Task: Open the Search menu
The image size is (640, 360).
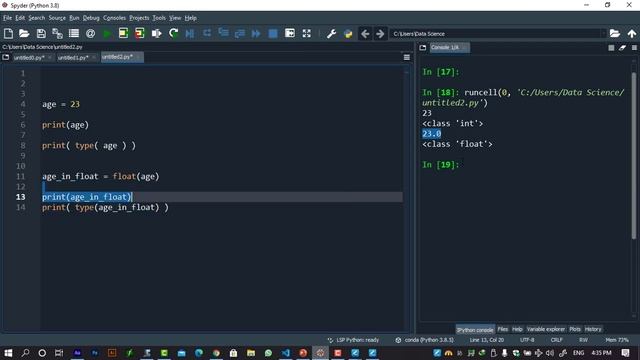Action: click(x=37, y=18)
